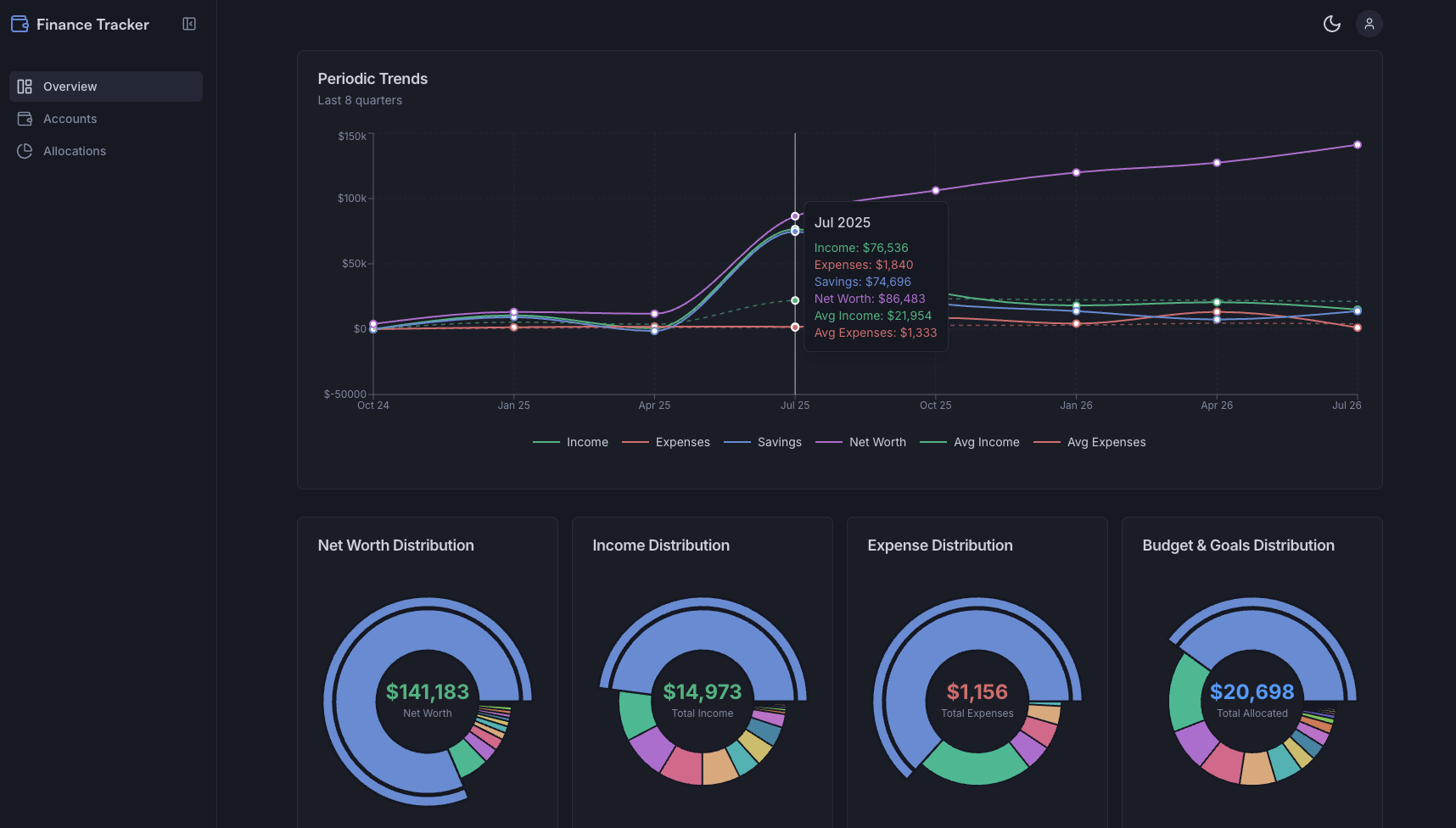Image resolution: width=1456 pixels, height=828 pixels.
Task: Go to the Accounts page
Action: tap(106, 119)
